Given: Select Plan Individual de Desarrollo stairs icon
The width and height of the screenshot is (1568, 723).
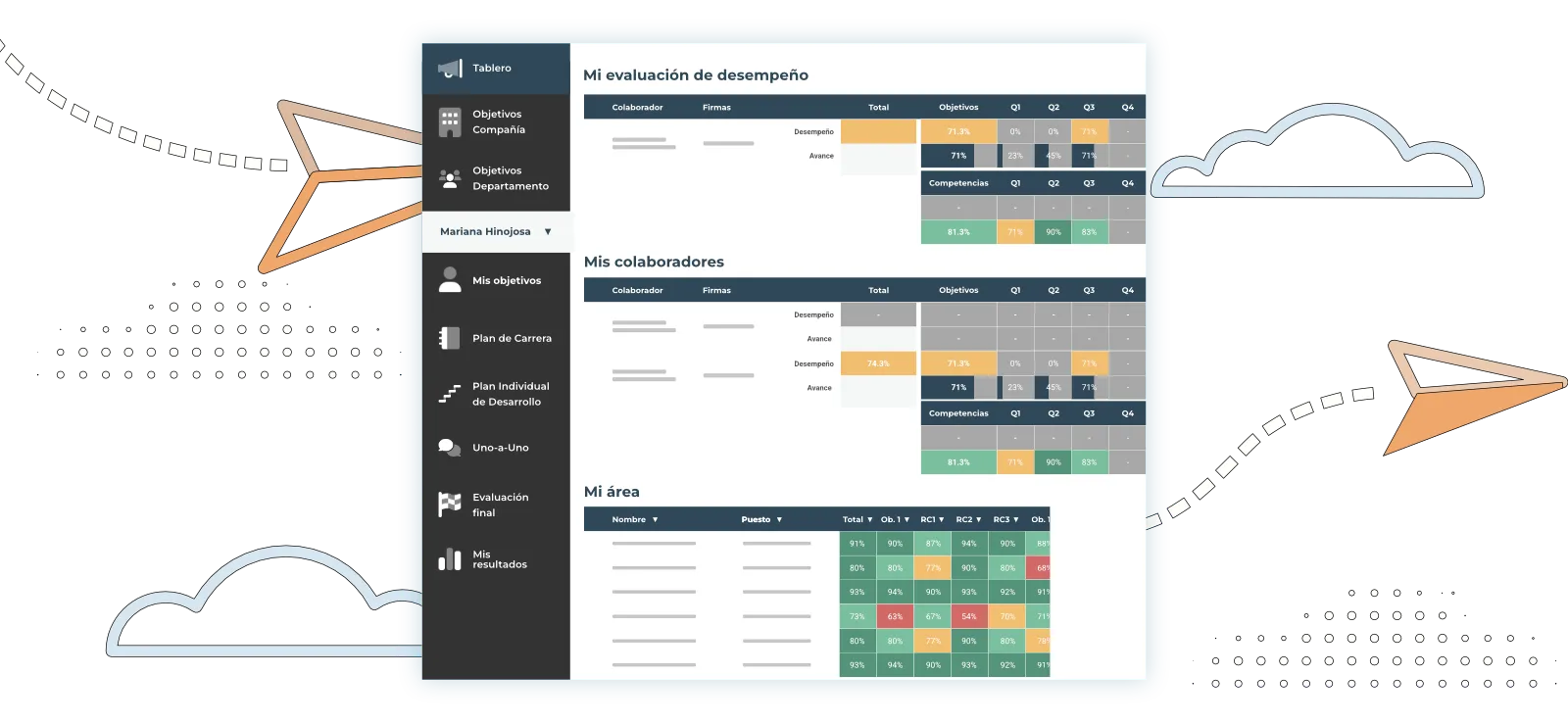Looking at the screenshot, I should click(450, 394).
